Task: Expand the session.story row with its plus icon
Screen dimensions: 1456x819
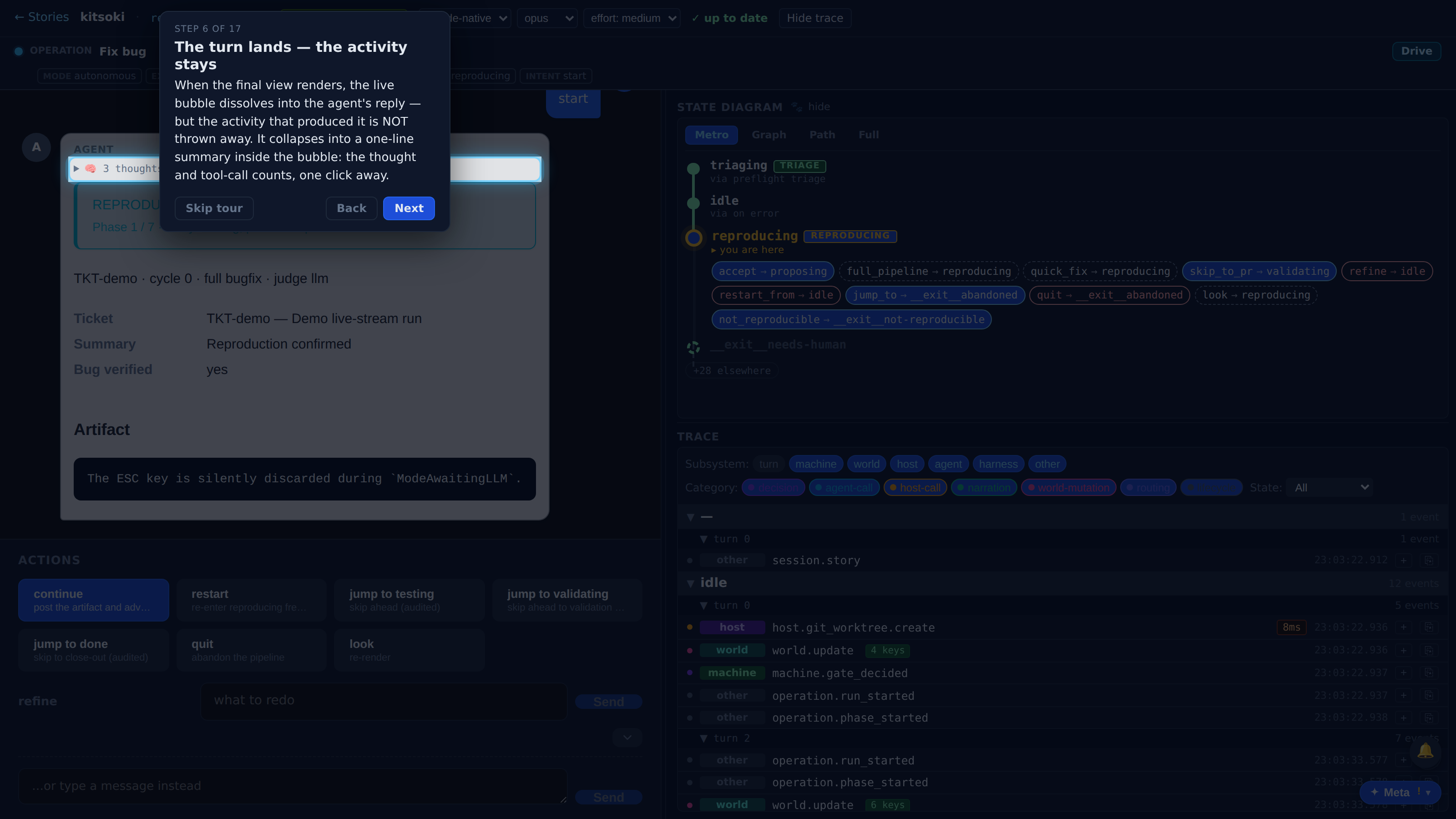Action: click(1403, 560)
